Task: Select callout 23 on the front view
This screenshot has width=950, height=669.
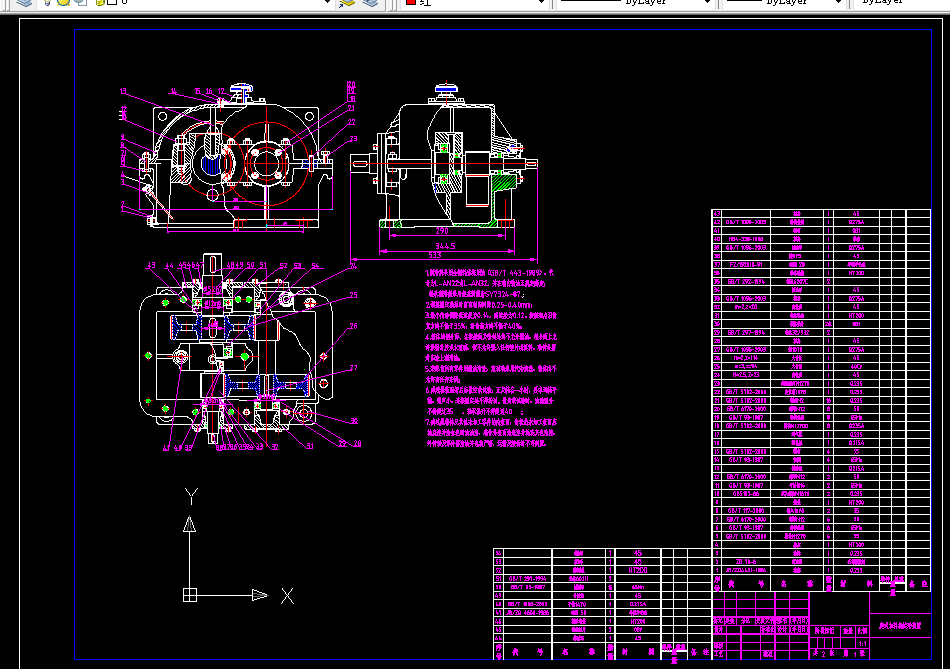Action: click(353, 139)
